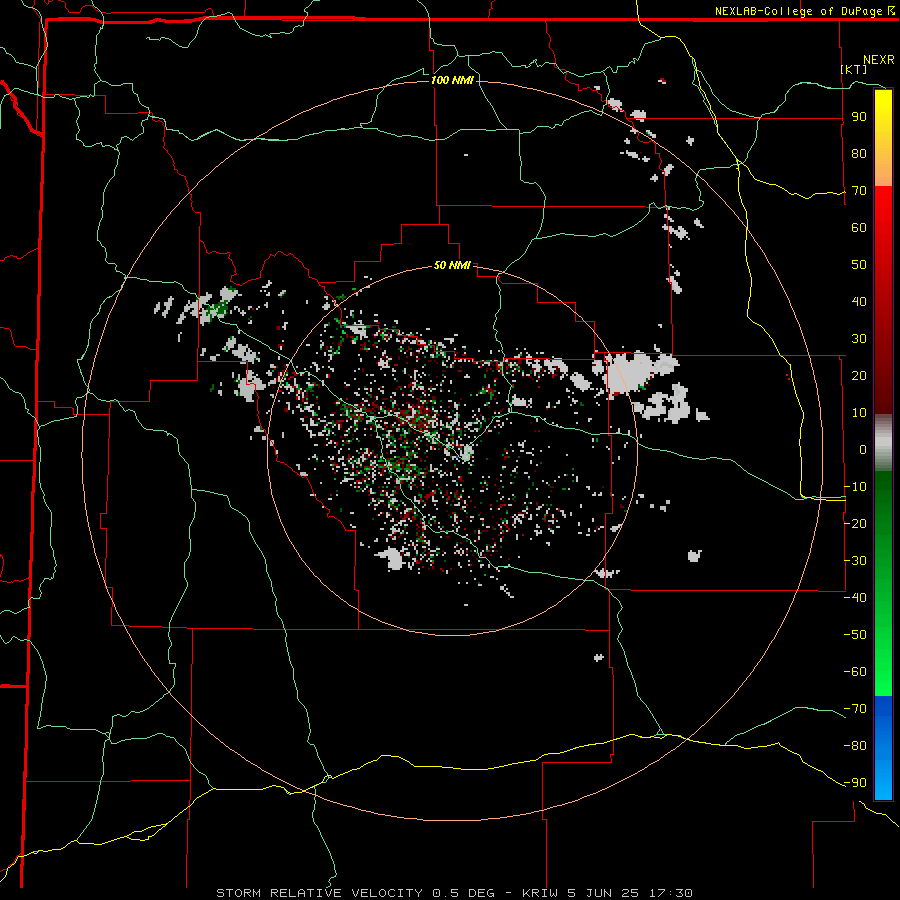Image resolution: width=900 pixels, height=900 pixels.
Task: Click the -40 value on the velocity scale
Action: click(855, 598)
